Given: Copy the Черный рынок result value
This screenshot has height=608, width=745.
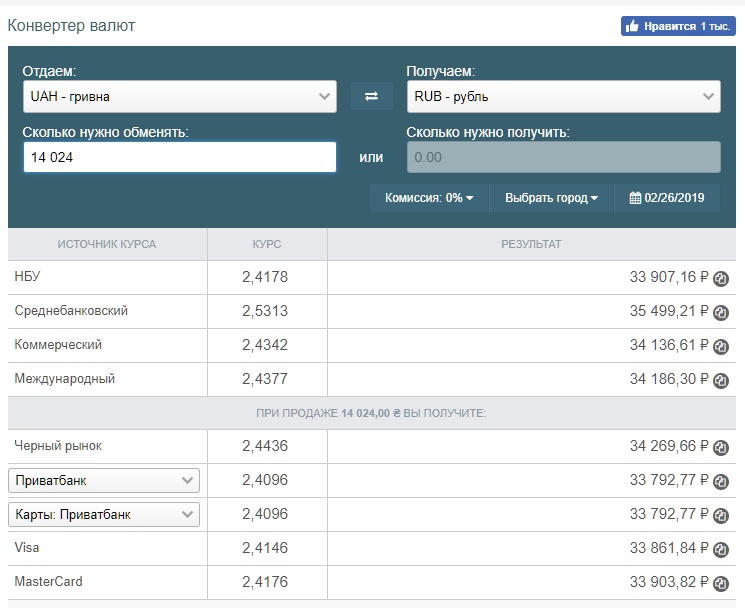Looking at the screenshot, I should pos(721,447).
